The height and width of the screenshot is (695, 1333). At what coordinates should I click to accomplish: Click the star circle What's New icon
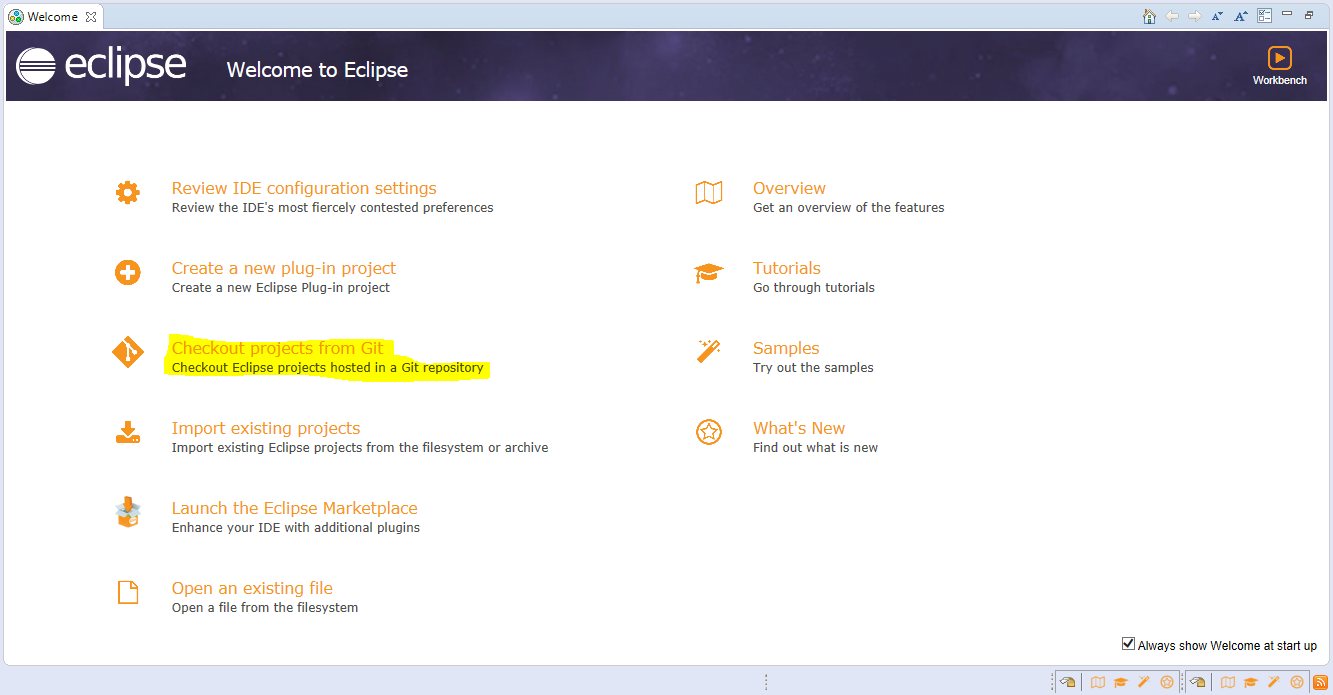[x=709, y=432]
